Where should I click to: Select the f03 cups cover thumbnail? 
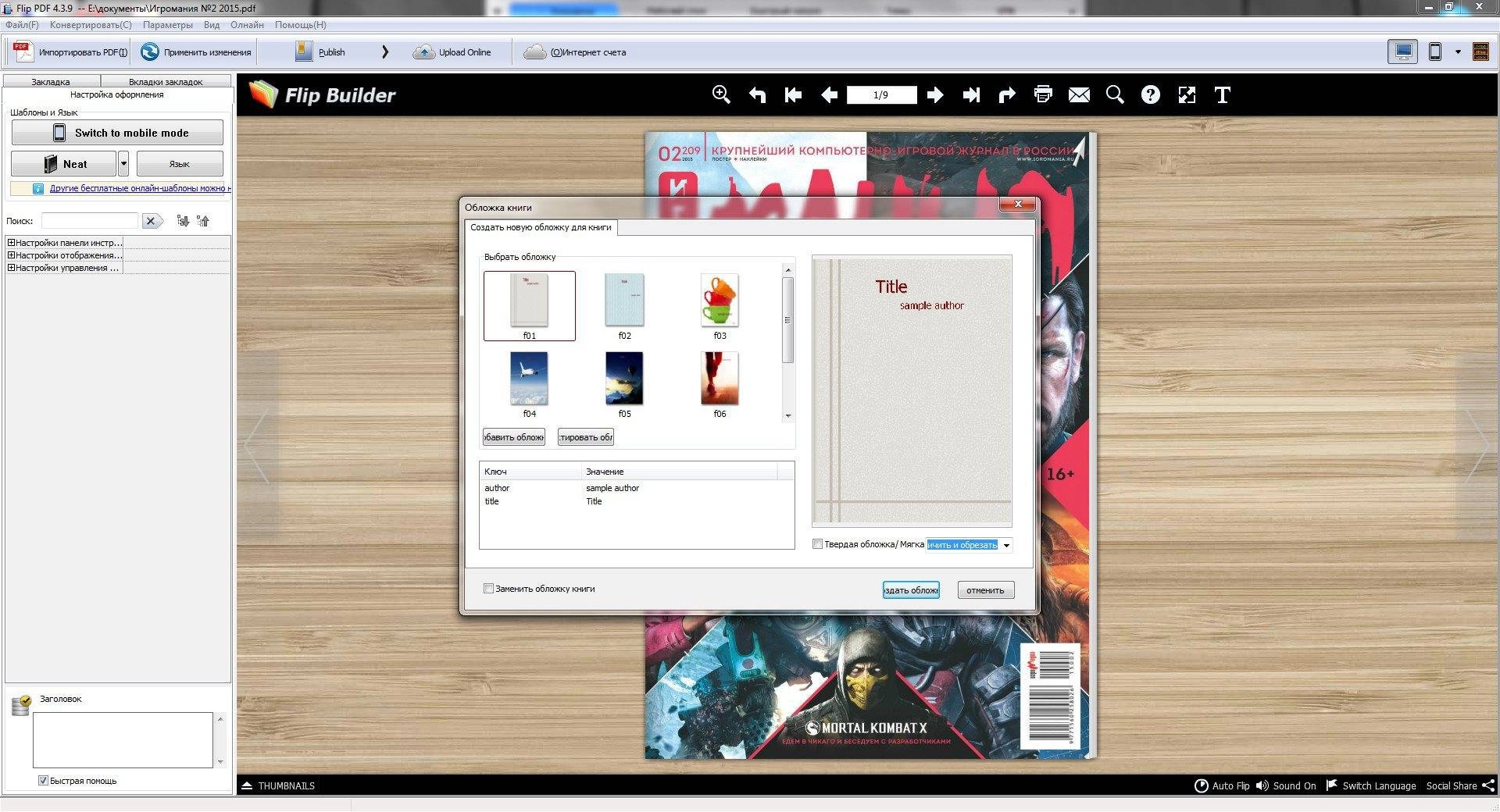720,306
